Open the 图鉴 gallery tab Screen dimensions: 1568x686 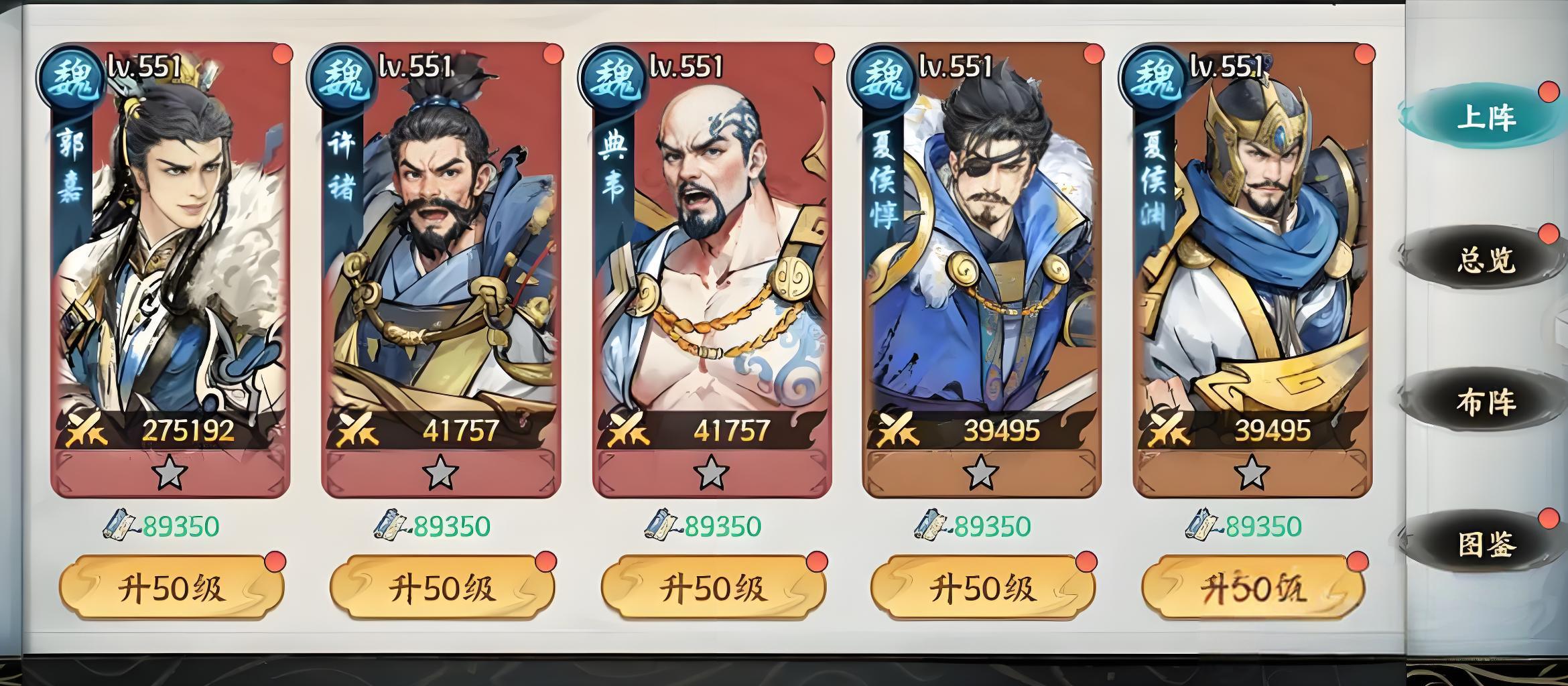[1484, 544]
